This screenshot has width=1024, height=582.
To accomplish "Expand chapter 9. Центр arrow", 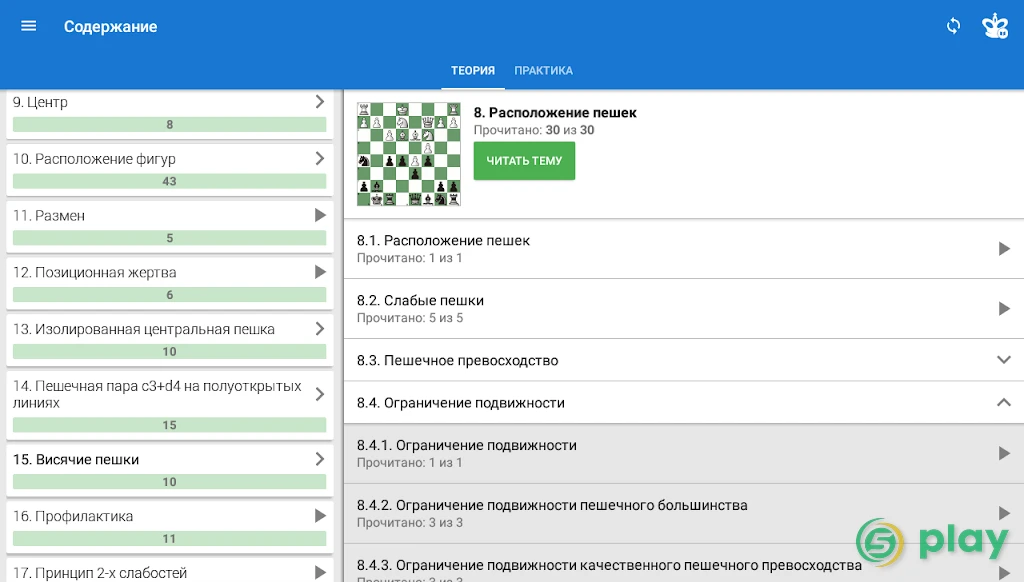I will (x=319, y=102).
